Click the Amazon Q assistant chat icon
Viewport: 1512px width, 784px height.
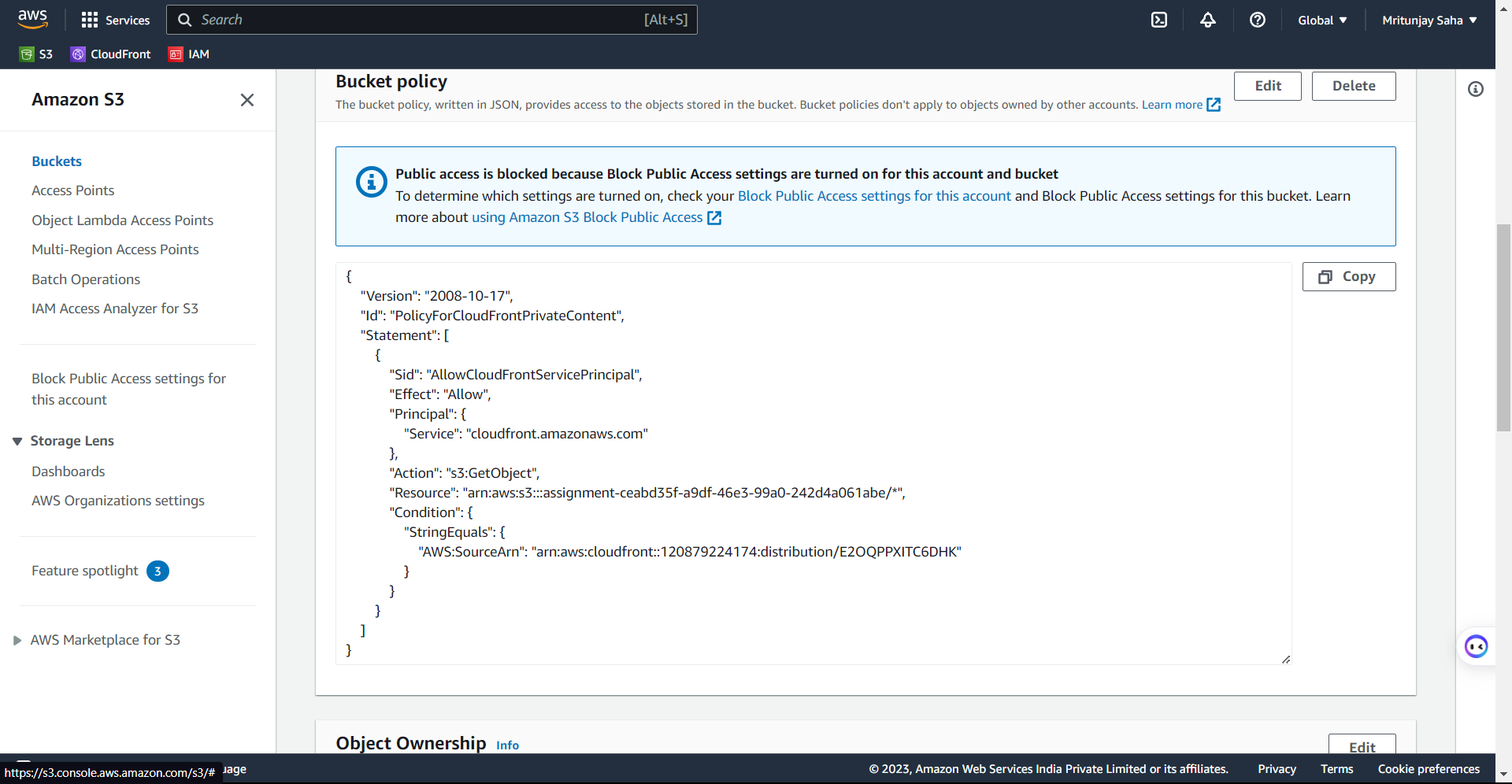[x=1476, y=647]
